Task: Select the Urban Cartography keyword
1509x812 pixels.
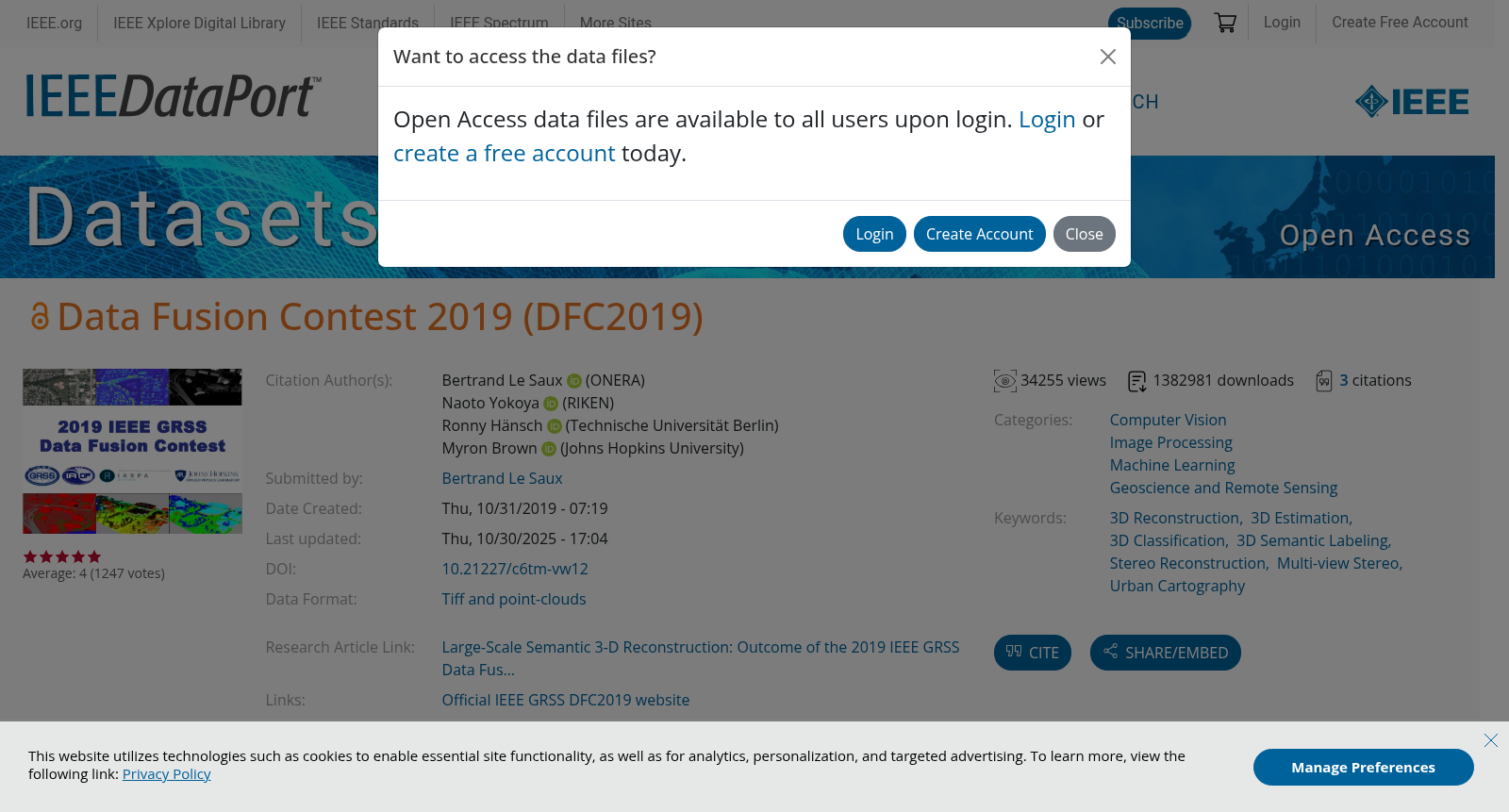Action: point(1177,587)
